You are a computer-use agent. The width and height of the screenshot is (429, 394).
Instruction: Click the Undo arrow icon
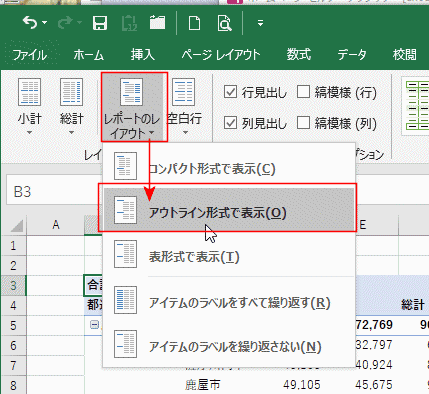tap(30, 23)
